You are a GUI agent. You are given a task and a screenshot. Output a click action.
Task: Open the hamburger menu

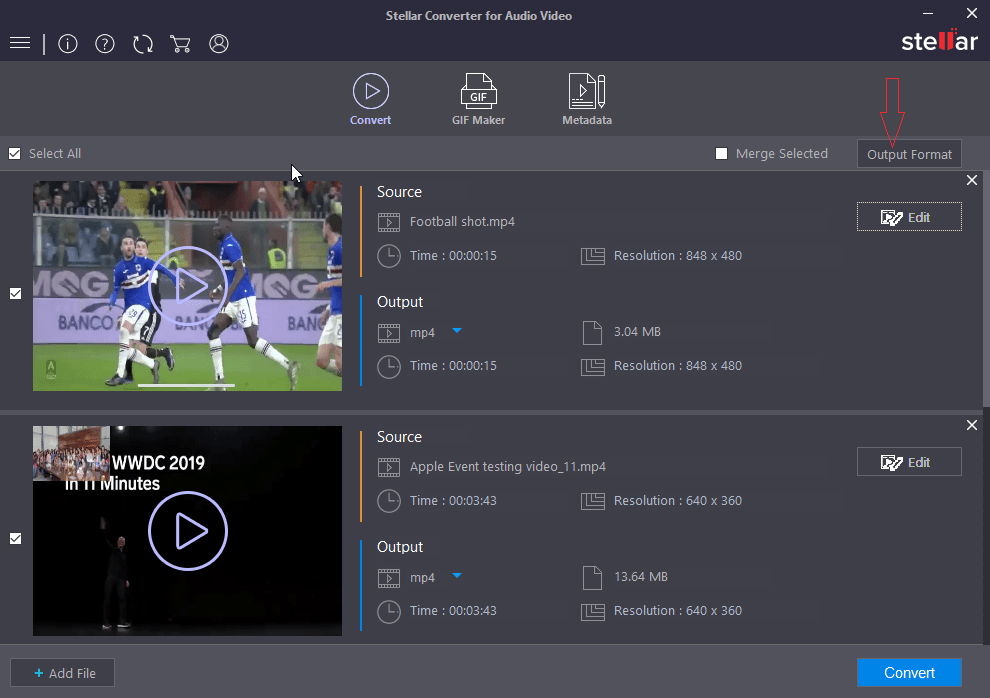coord(20,43)
